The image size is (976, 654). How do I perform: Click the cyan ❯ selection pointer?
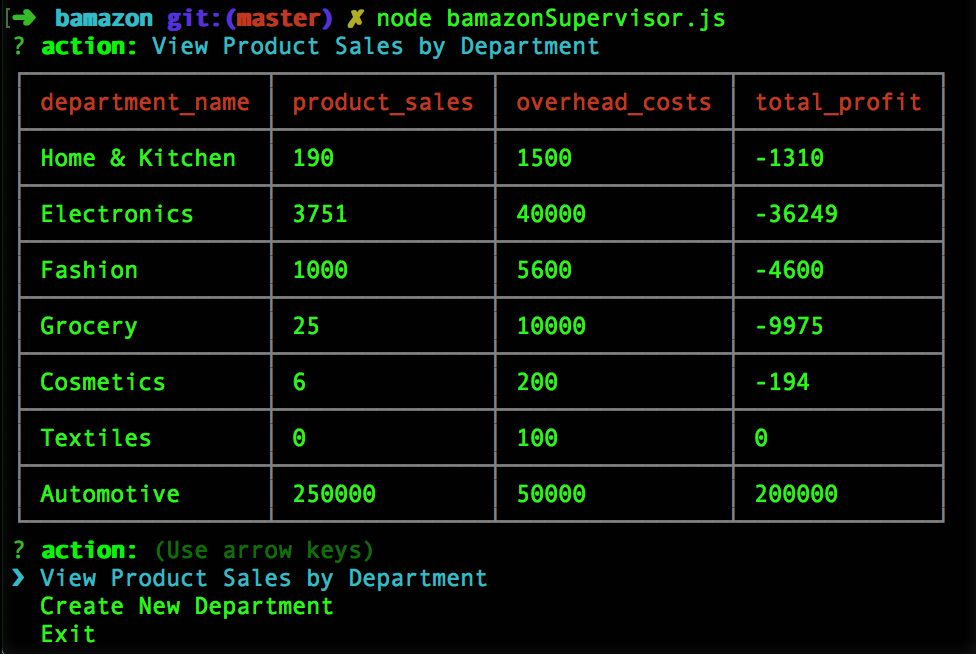18,578
